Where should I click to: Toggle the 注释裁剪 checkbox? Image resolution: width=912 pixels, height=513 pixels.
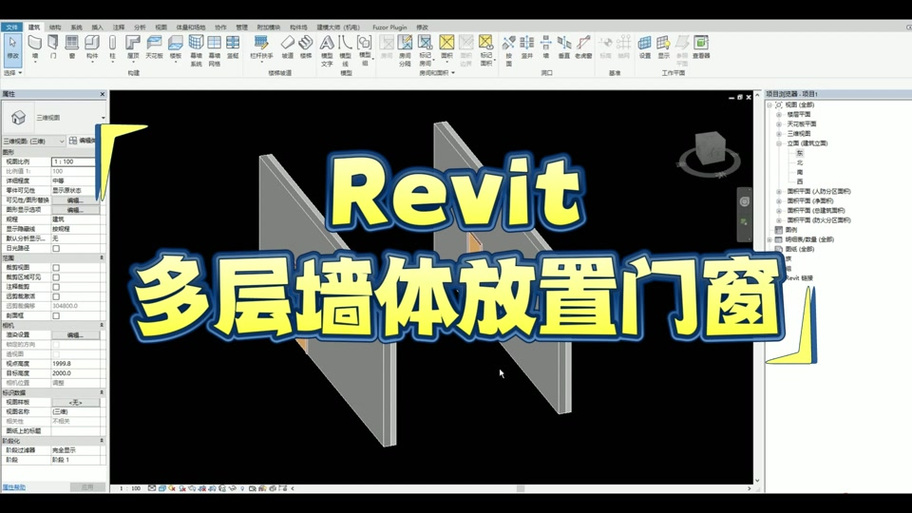click(56, 287)
